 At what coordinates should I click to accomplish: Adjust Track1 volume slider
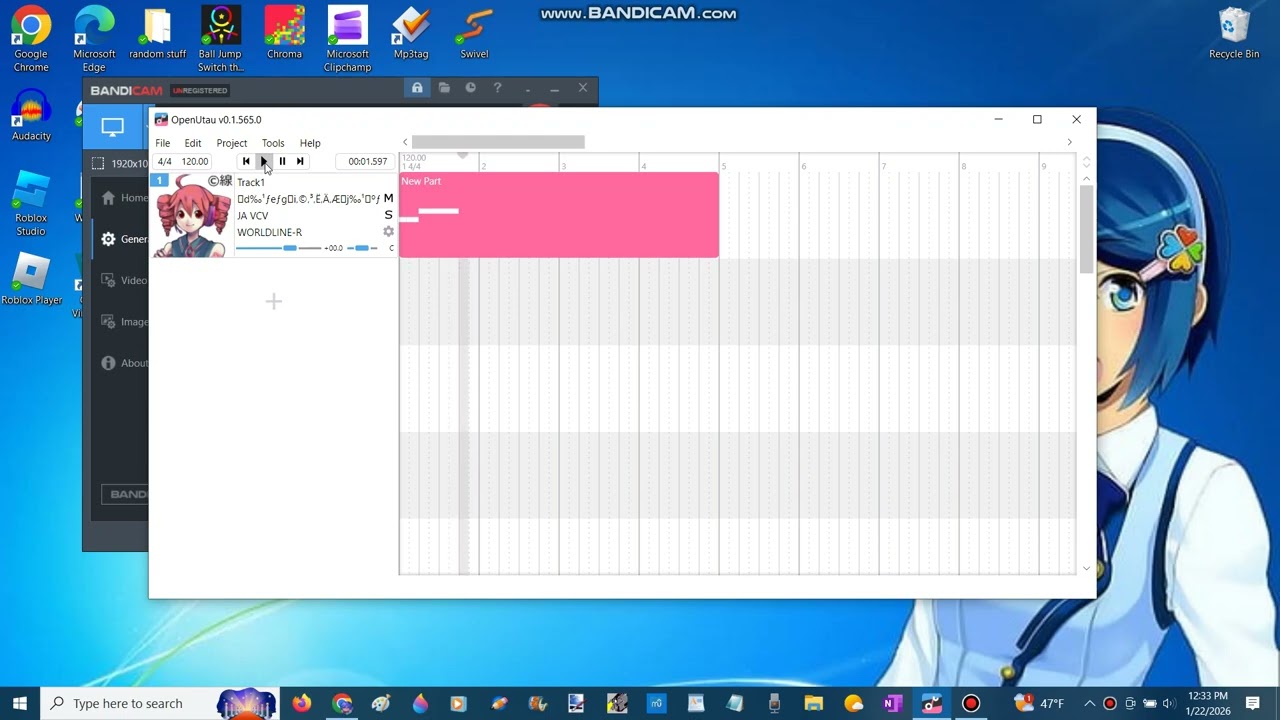point(279,248)
